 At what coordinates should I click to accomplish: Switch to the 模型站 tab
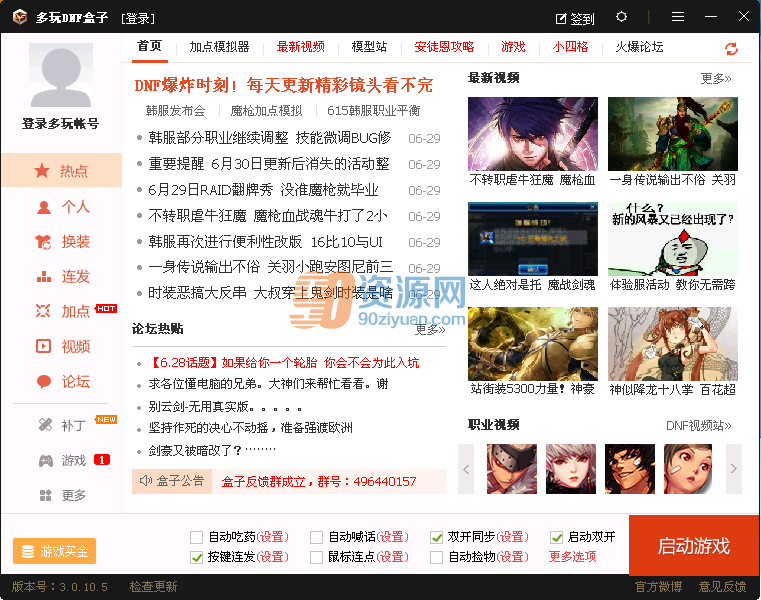tap(369, 47)
